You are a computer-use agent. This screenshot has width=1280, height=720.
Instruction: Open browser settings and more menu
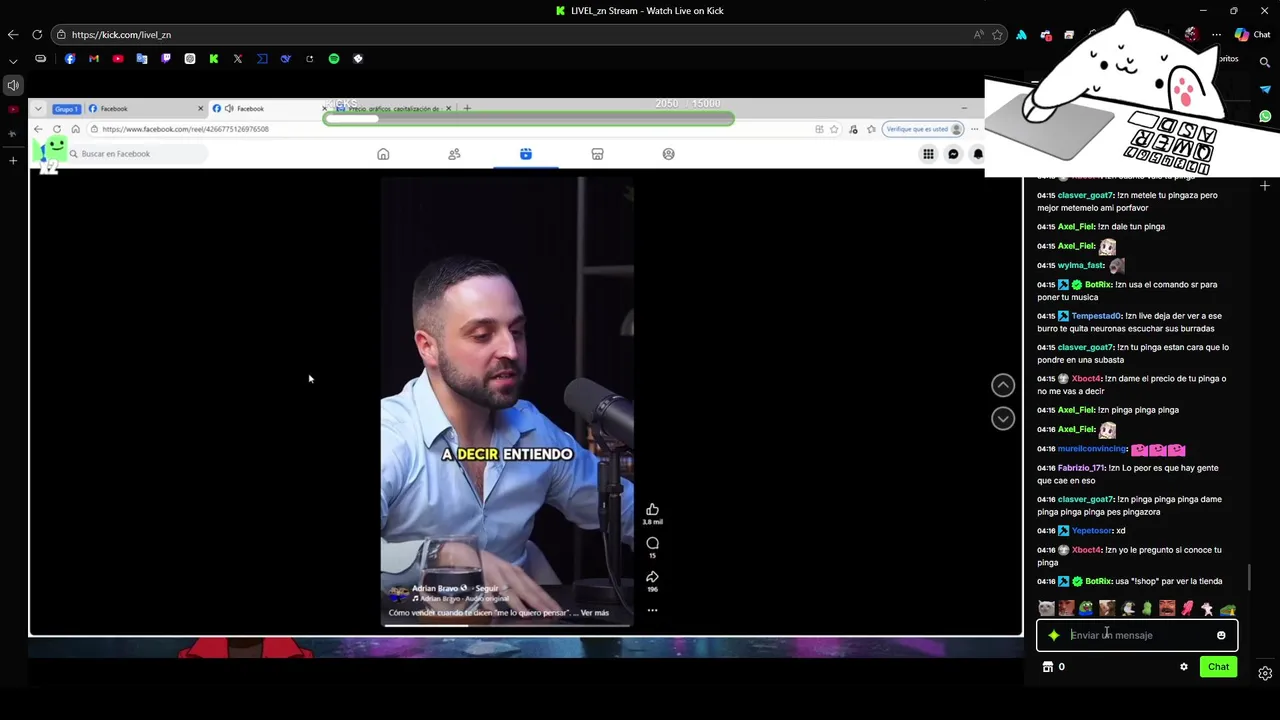coord(1216,35)
